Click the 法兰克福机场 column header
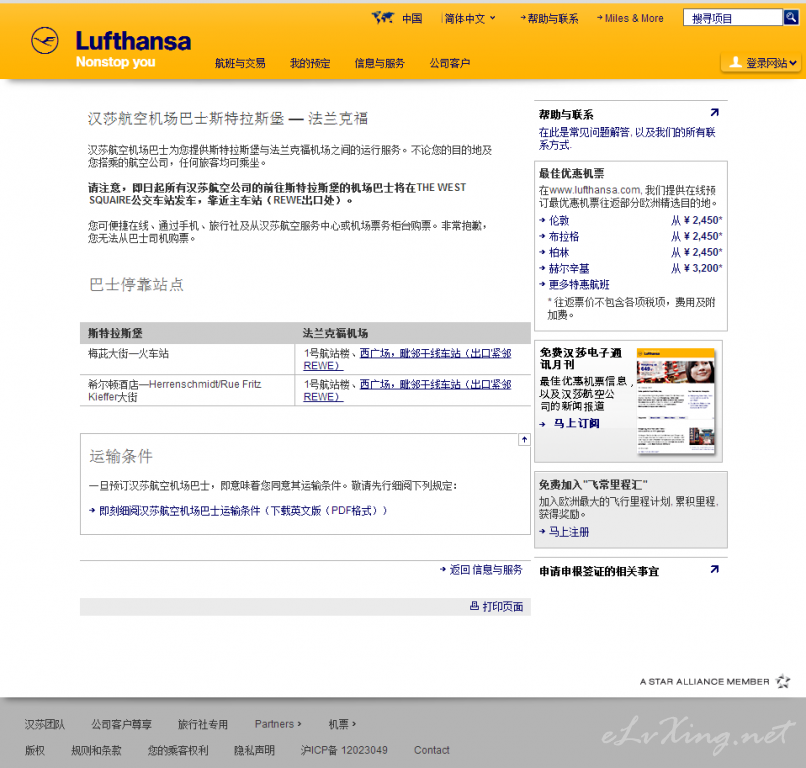 pyautogui.click(x=335, y=333)
